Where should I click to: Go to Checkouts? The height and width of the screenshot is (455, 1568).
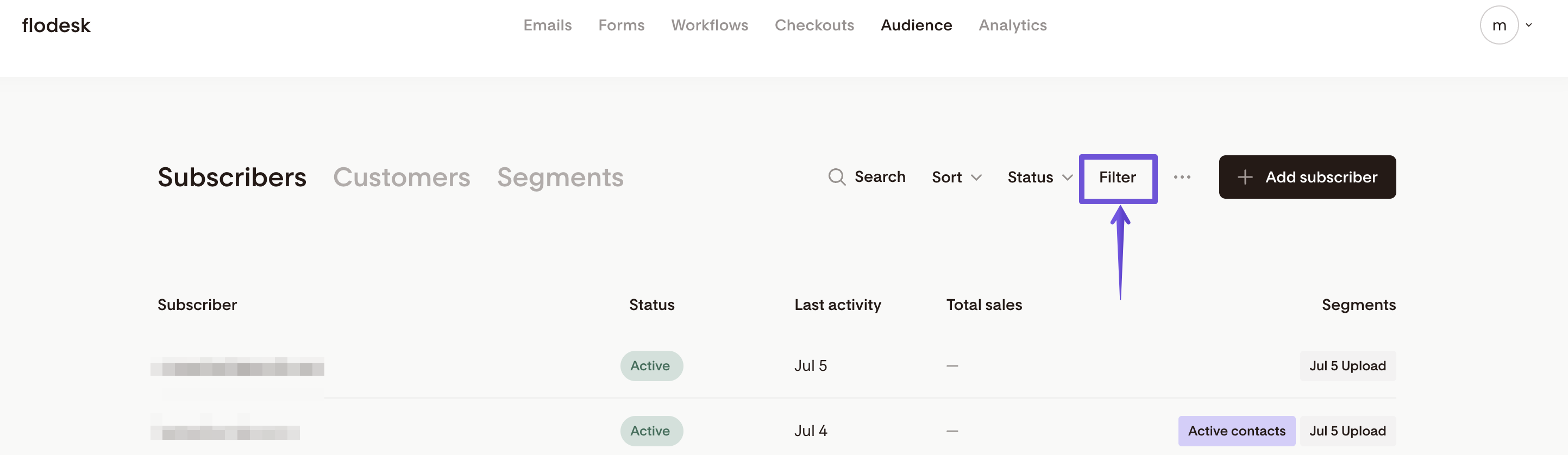pyautogui.click(x=814, y=25)
